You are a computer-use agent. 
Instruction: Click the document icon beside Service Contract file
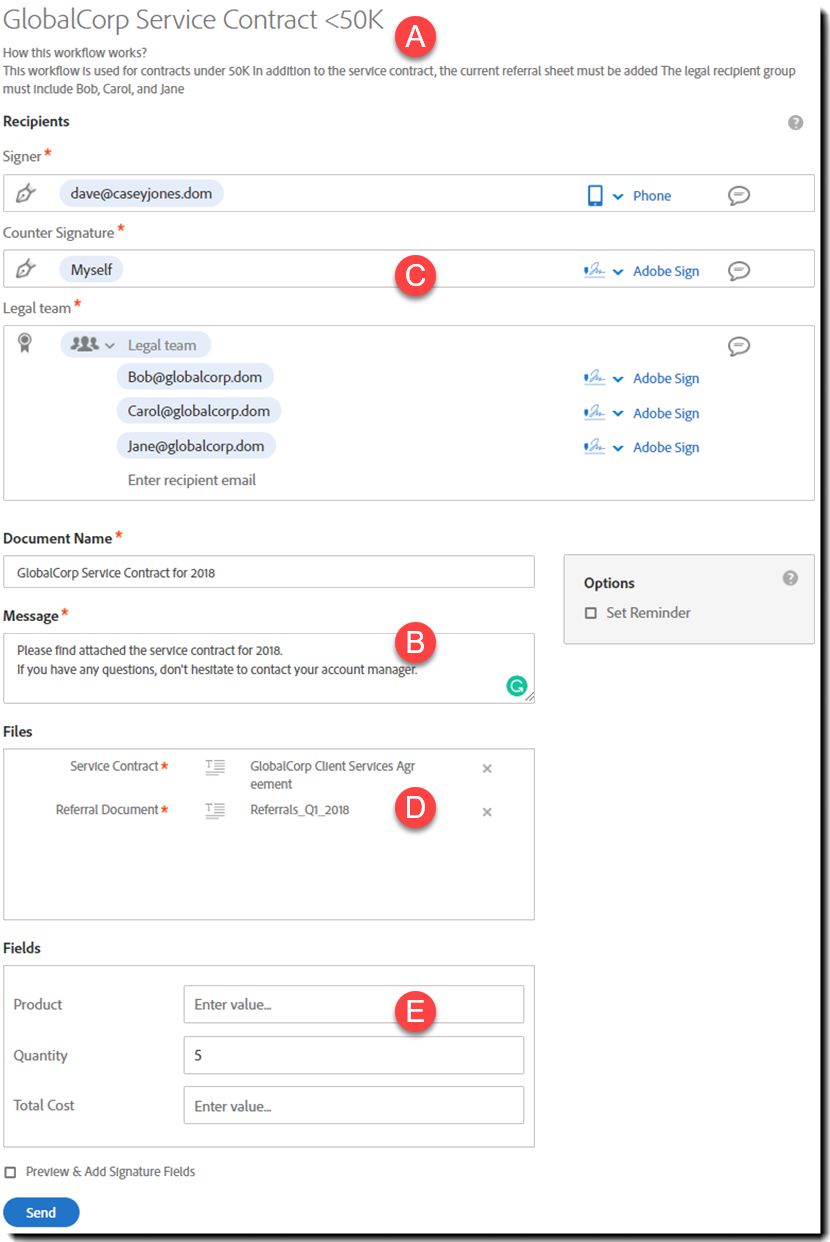[215, 767]
